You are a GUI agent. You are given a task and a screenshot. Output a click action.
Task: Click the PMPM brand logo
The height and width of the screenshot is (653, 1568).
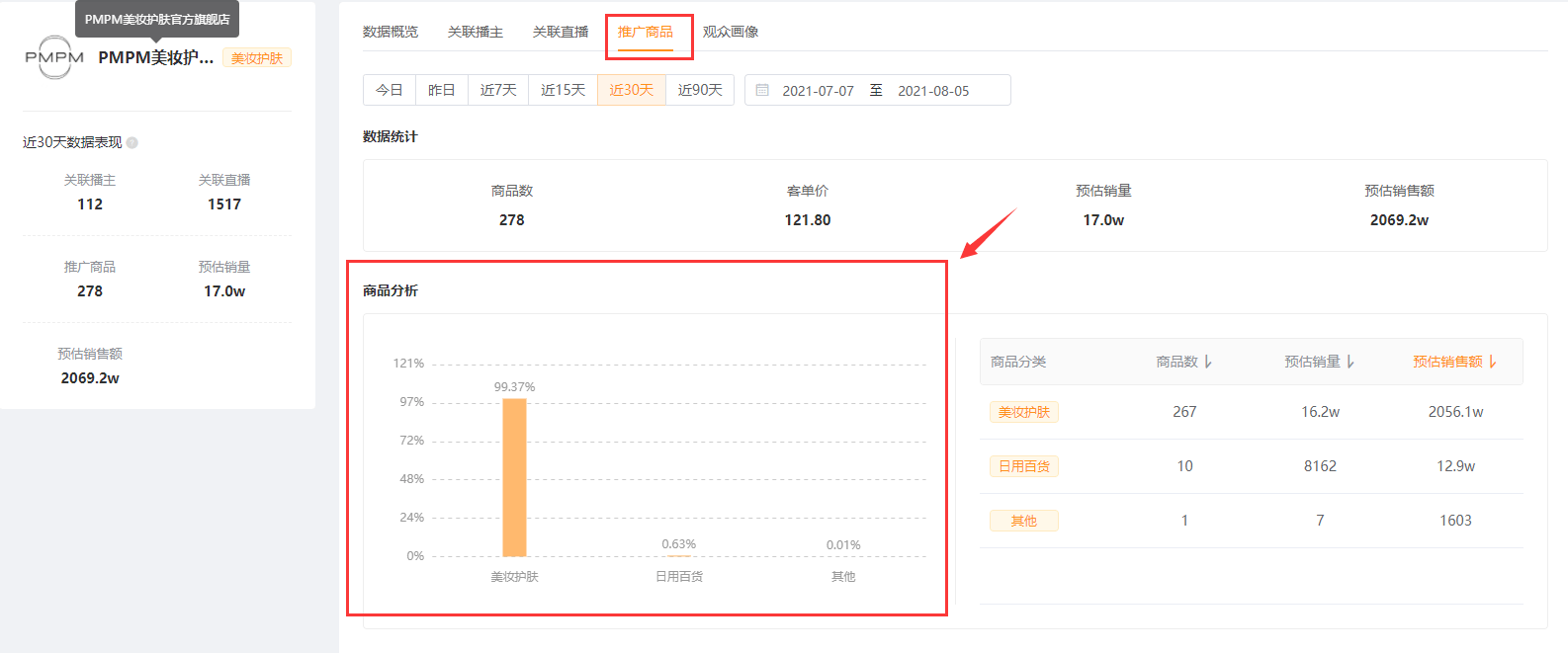coord(54,57)
